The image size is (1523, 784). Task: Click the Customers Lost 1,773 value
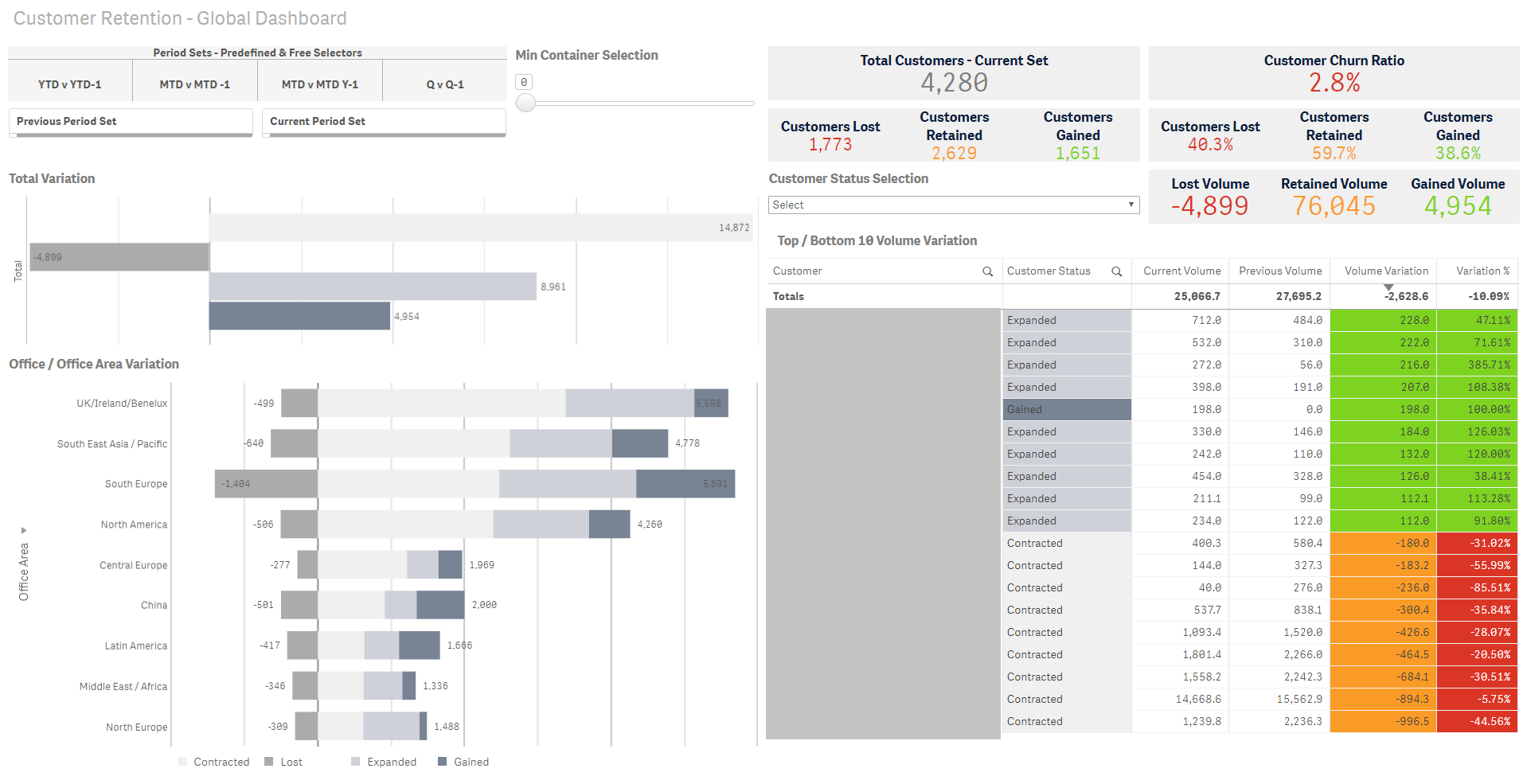(x=830, y=145)
